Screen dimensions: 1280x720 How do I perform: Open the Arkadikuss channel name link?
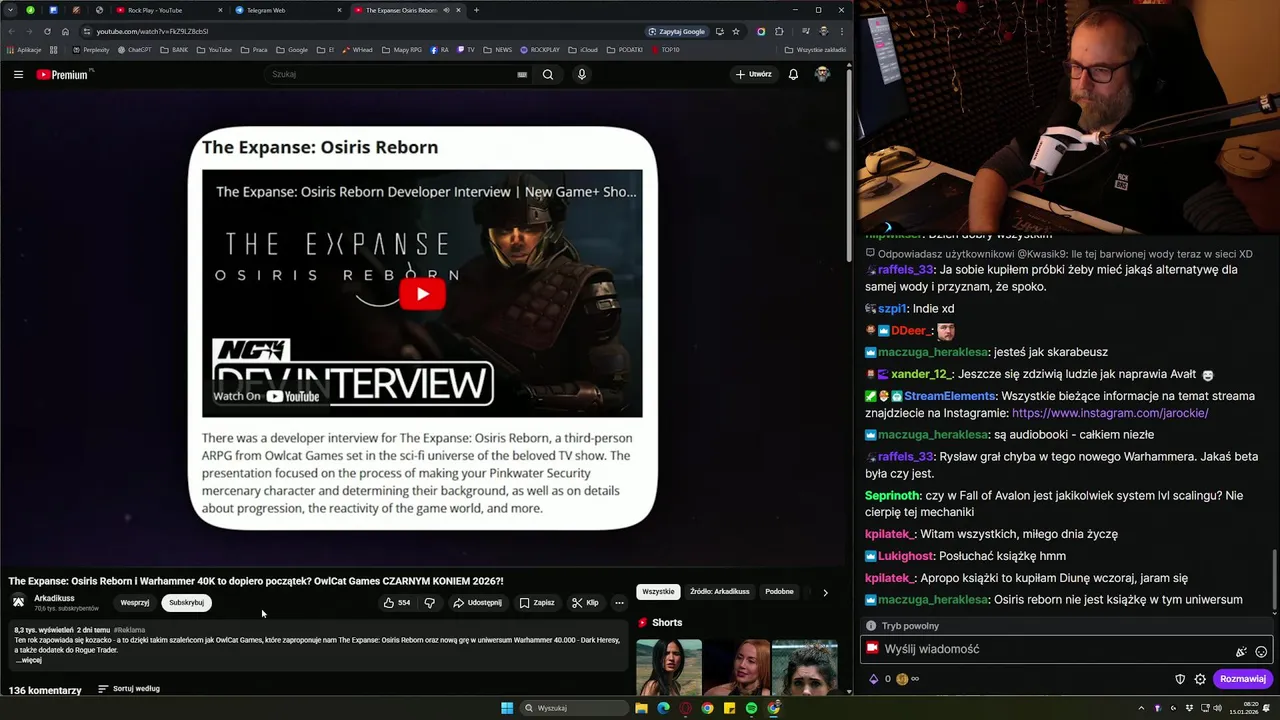(x=54, y=598)
